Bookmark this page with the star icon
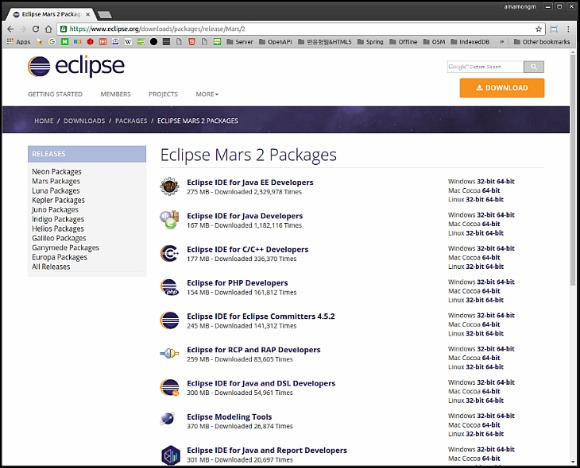580x468 pixels. pyautogui.click(x=539, y=29)
